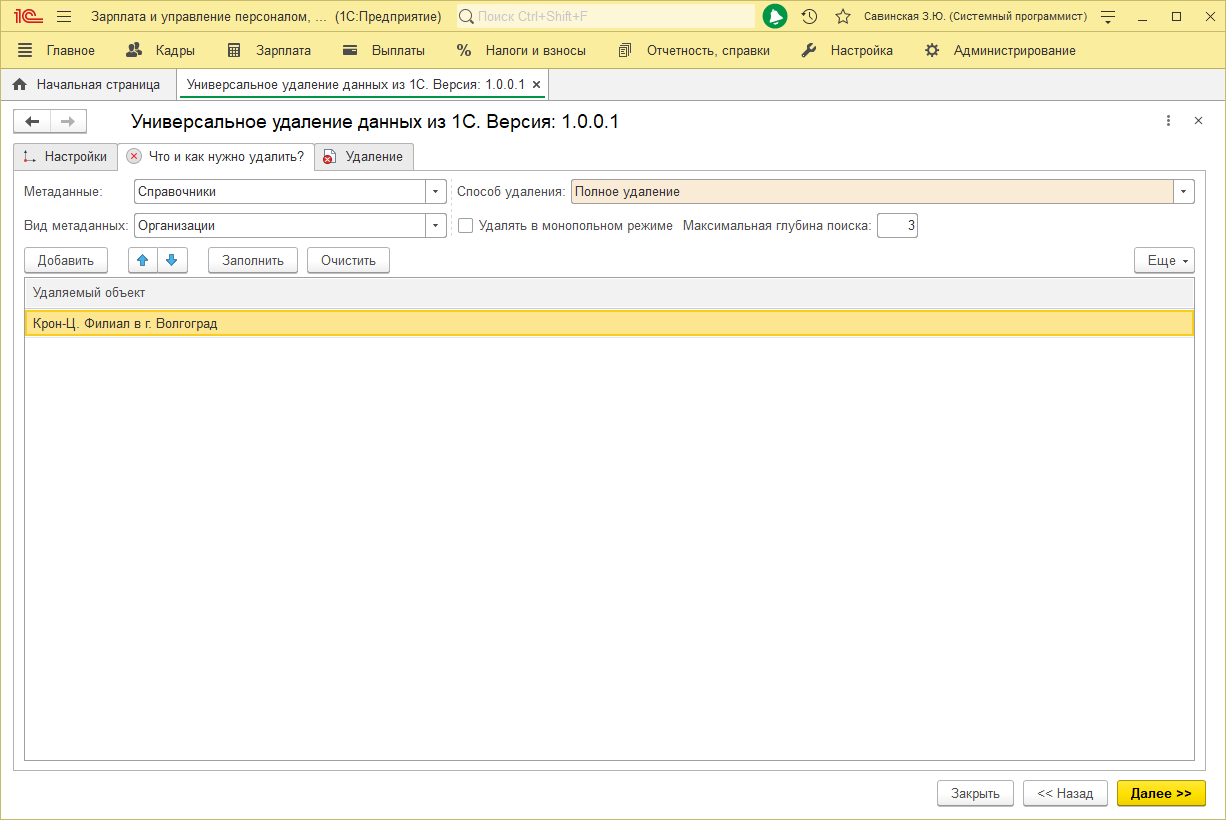Image resolution: width=1226 pixels, height=820 pixels.
Task: Open the hamburger main menu icon
Action: click(64, 17)
